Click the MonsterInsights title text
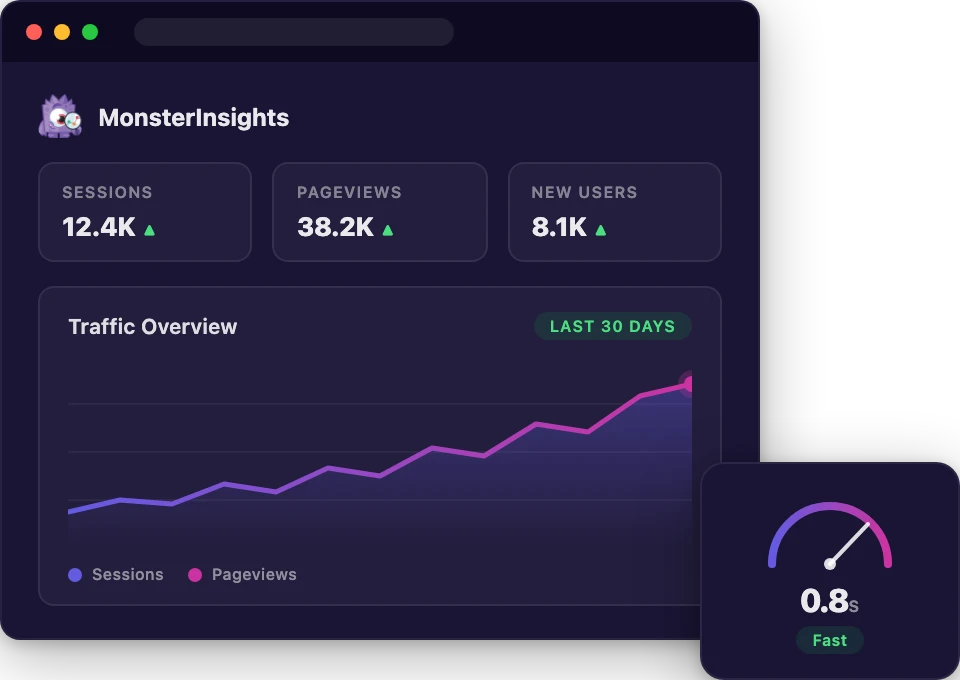 tap(193, 118)
